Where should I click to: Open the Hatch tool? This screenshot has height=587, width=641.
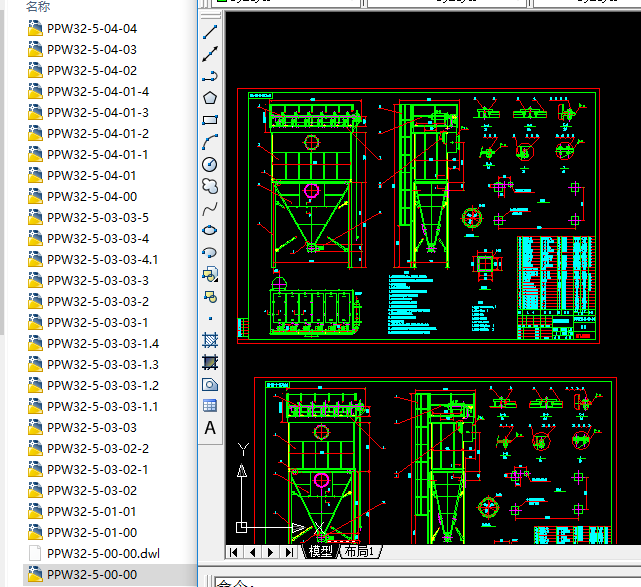210,340
